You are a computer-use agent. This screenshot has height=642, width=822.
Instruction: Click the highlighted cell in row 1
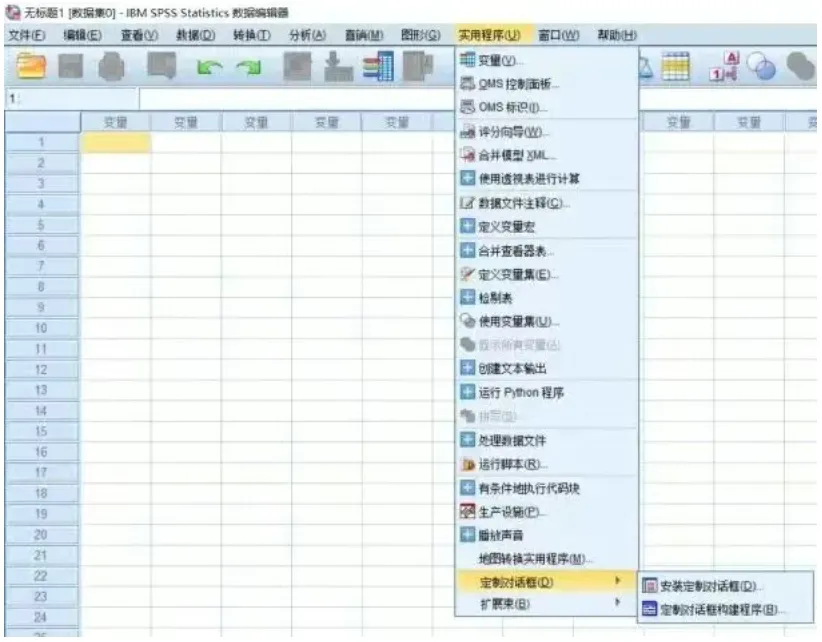[116, 143]
